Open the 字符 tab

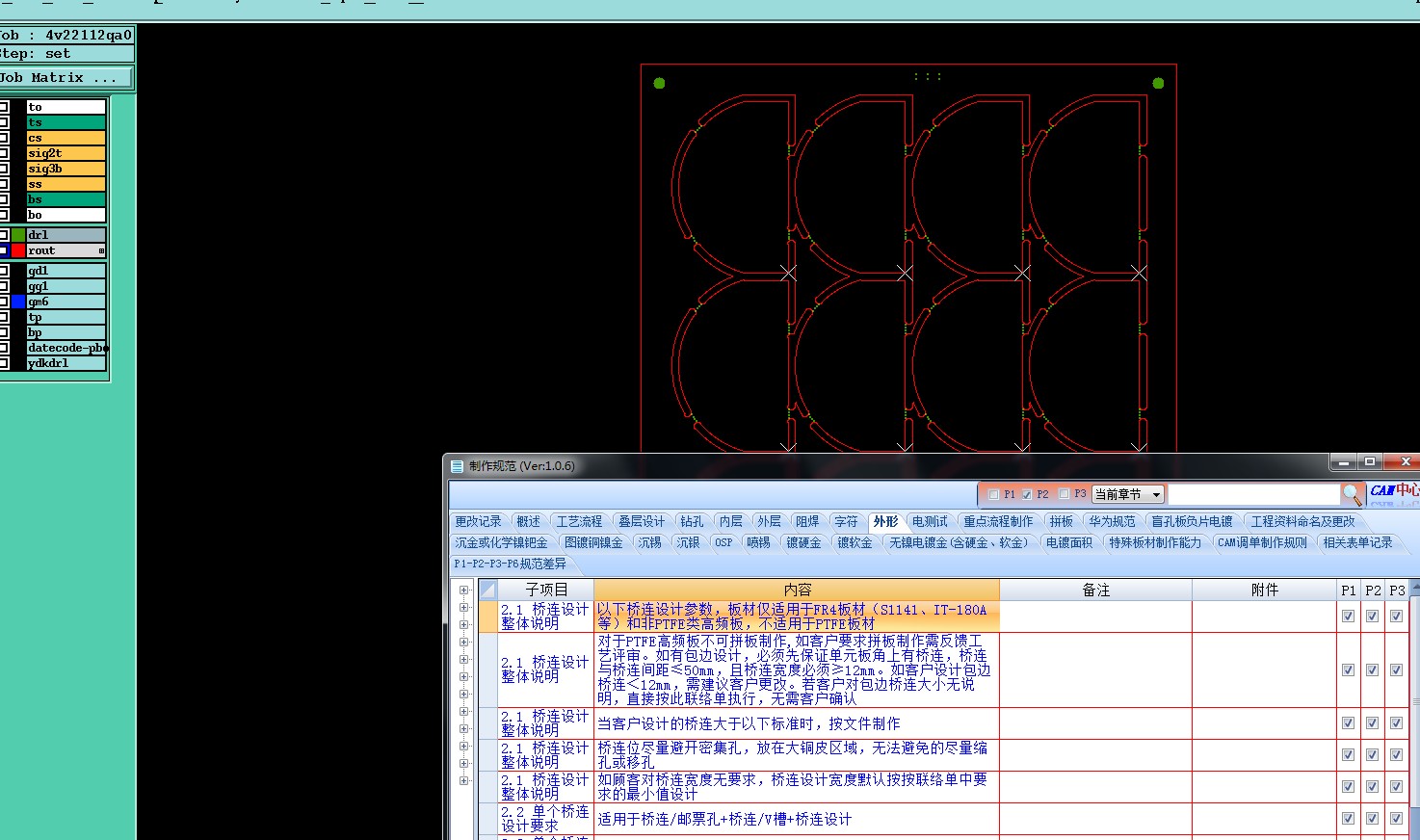point(846,521)
